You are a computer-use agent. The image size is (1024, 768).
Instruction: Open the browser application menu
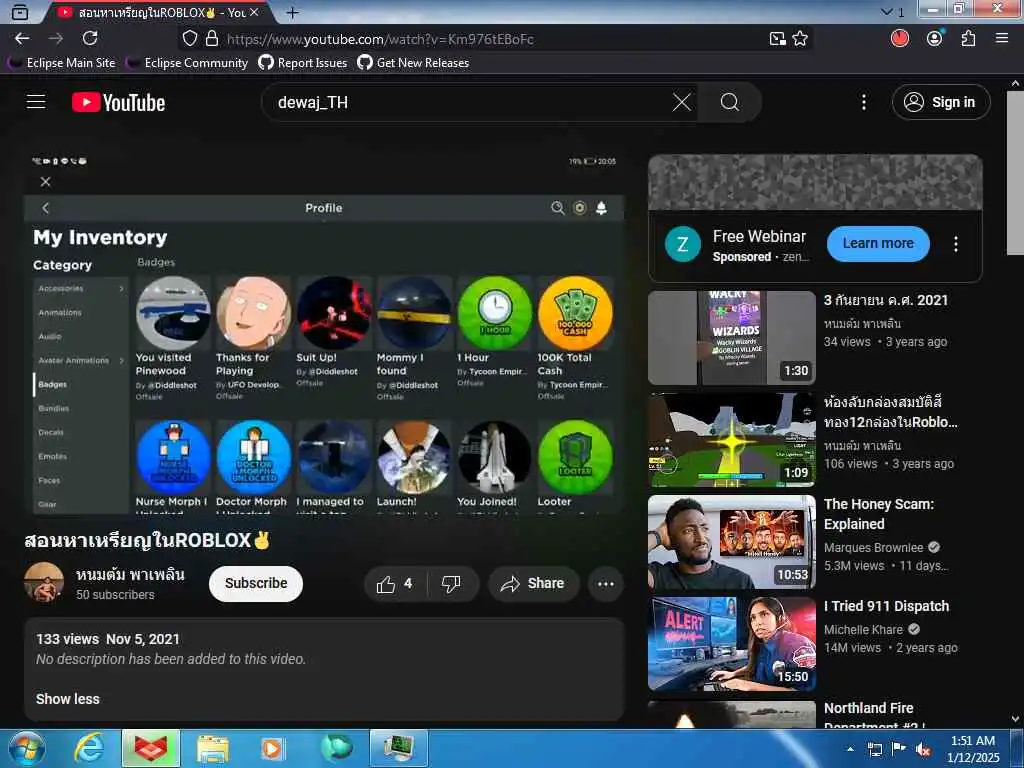coord(1002,39)
